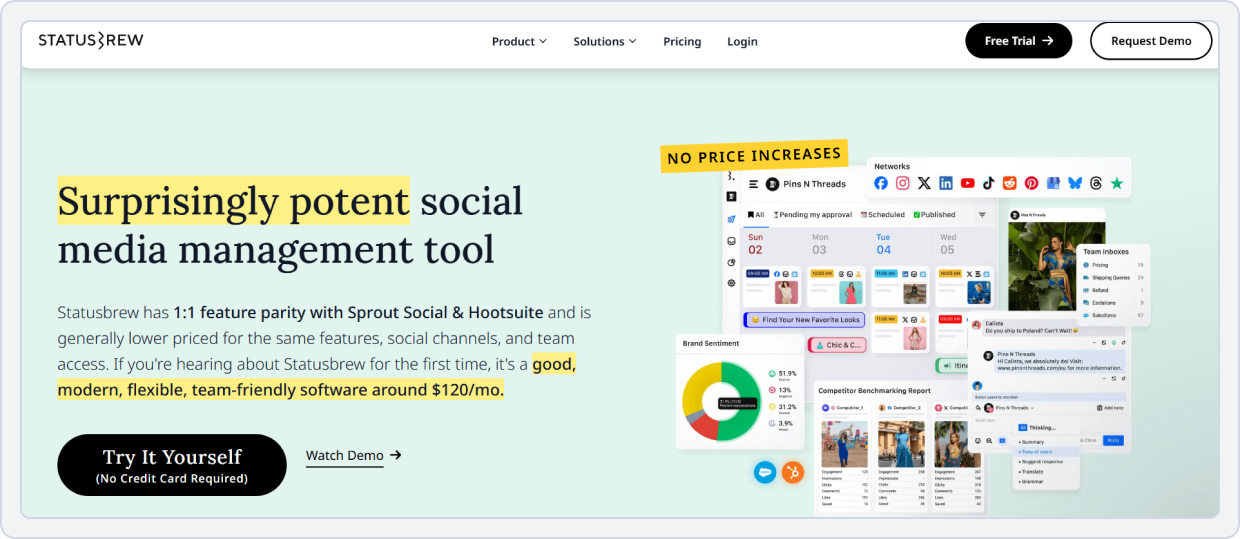Open the Pins N Threads hamburger menu
1240x539 pixels.
(751, 184)
